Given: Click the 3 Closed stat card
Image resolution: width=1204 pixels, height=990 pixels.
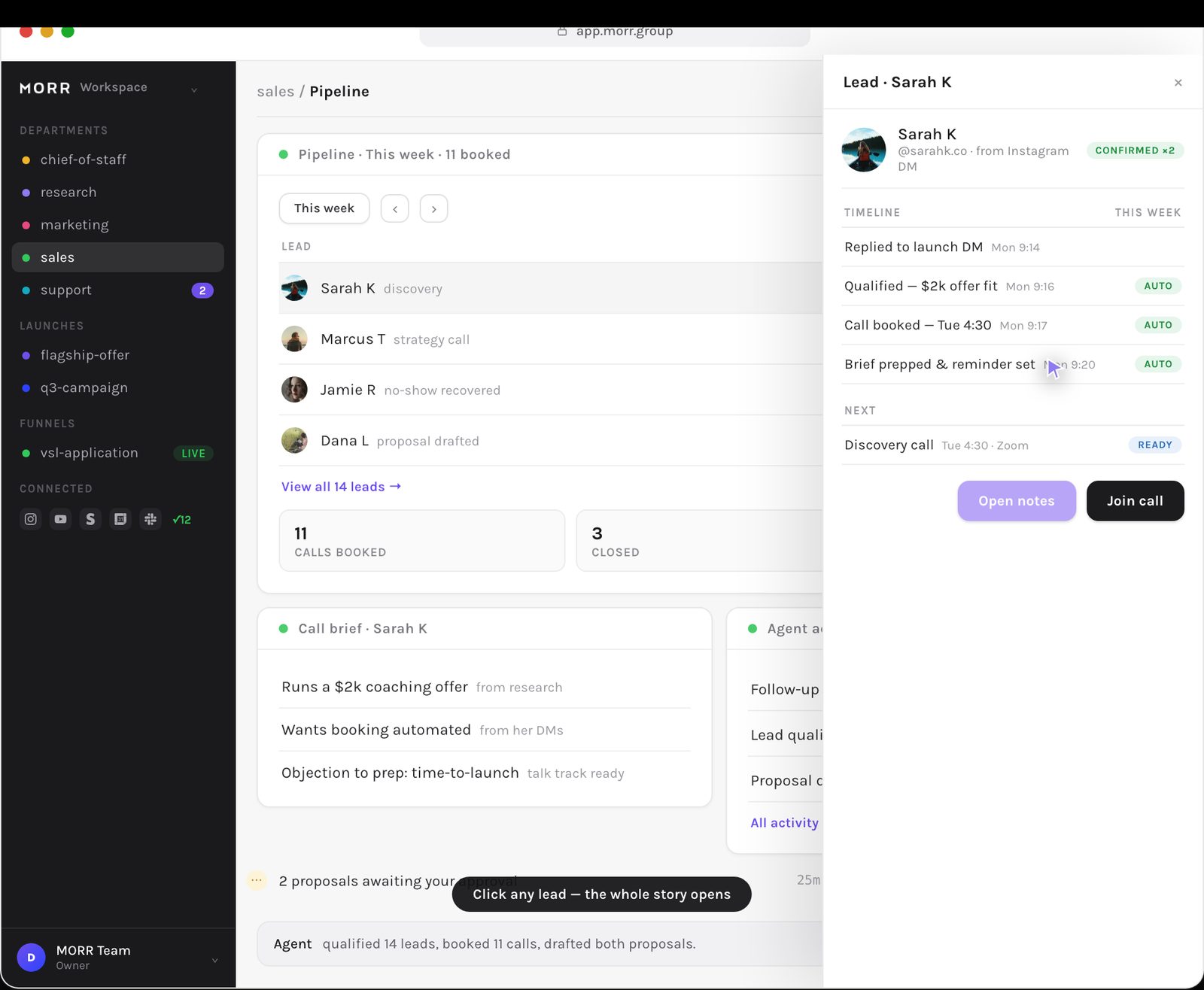Looking at the screenshot, I should pos(700,541).
